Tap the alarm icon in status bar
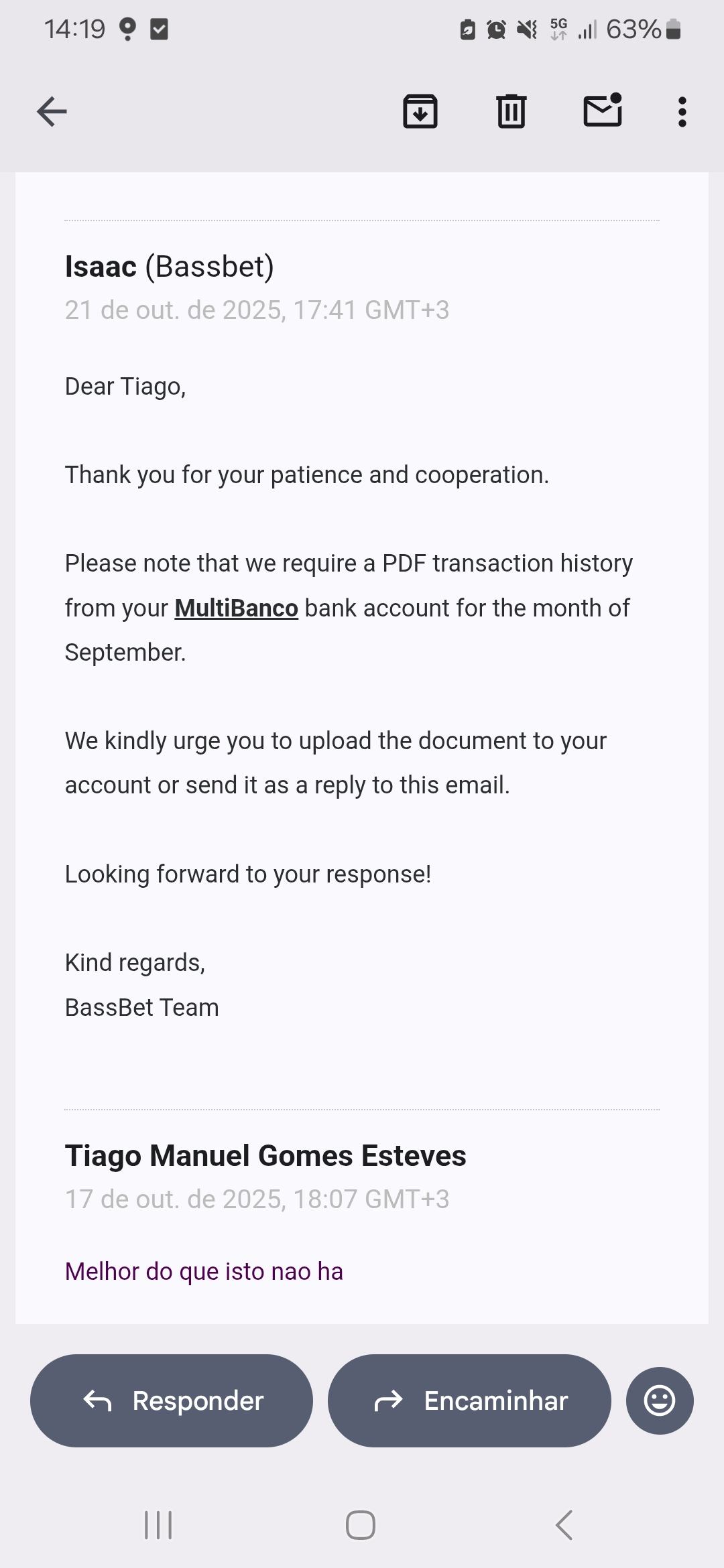Image resolution: width=724 pixels, height=1568 pixels. tap(496, 29)
